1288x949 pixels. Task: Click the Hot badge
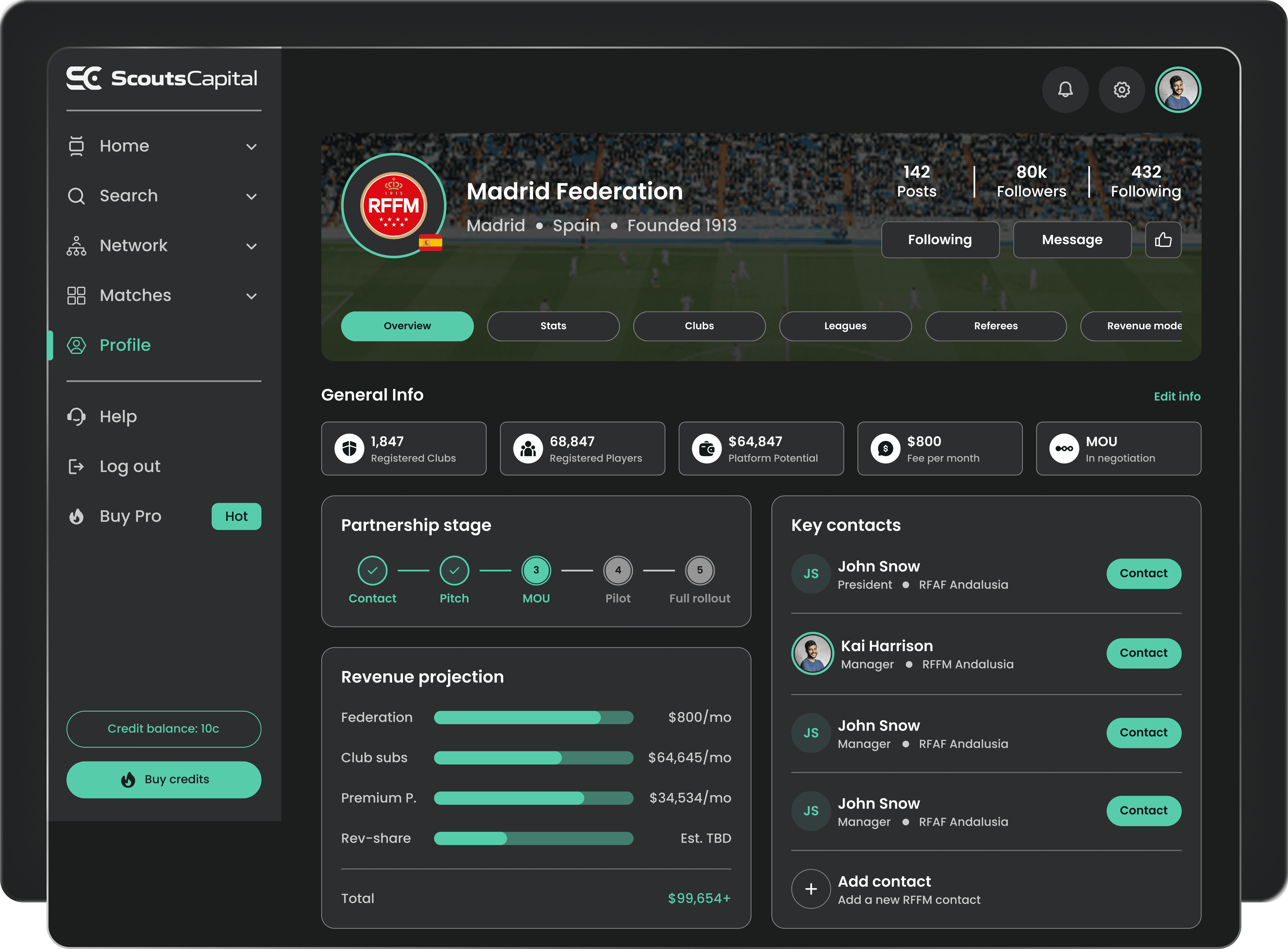[x=236, y=516]
